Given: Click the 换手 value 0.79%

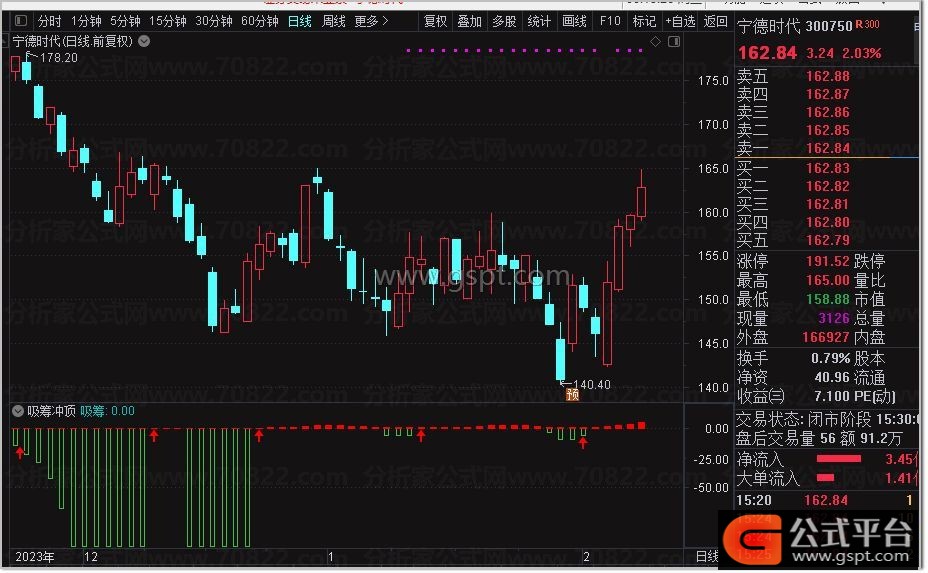Looking at the screenshot, I should (x=830, y=359).
